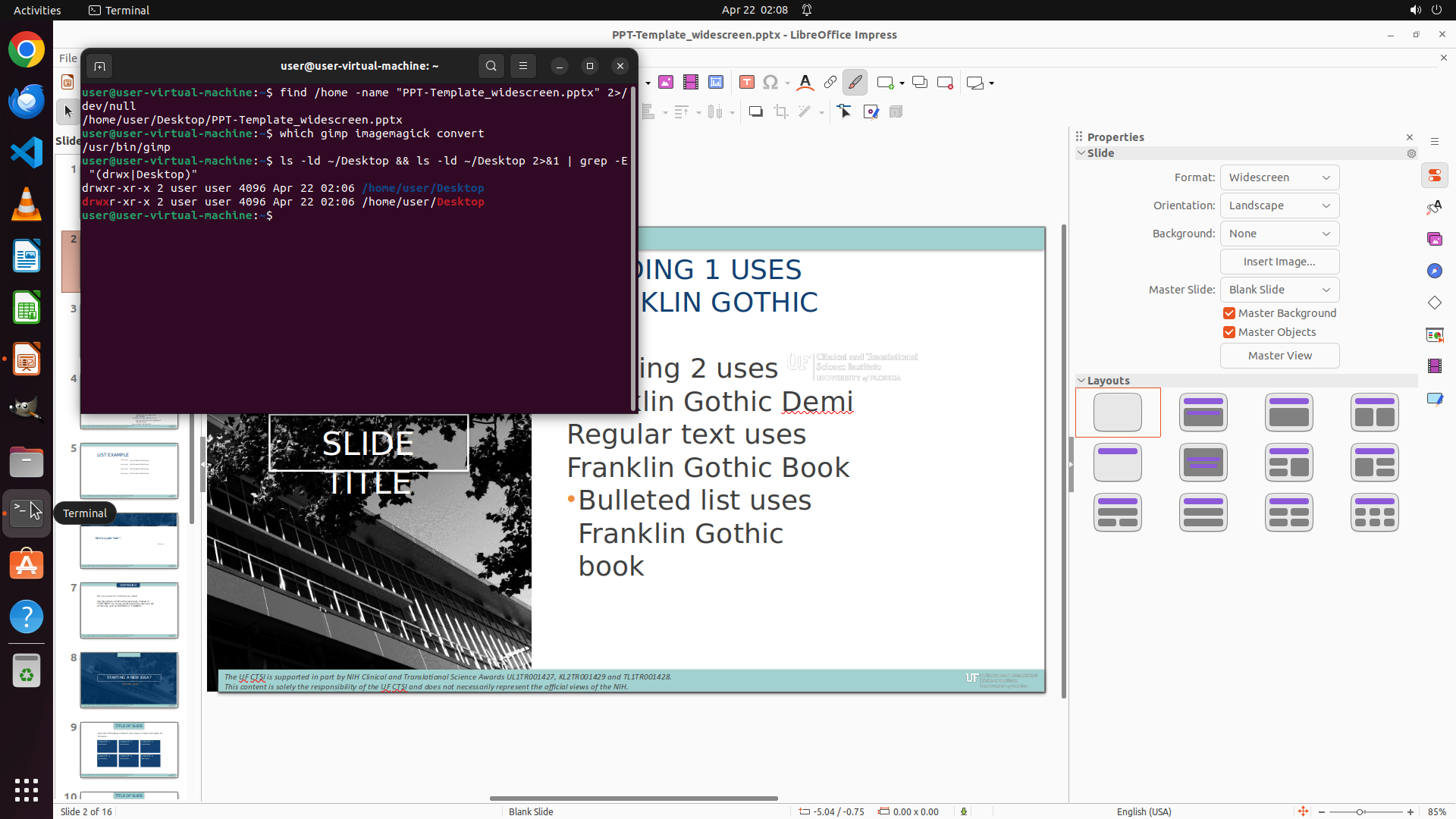Toggle the draw functions brush button

855,82
